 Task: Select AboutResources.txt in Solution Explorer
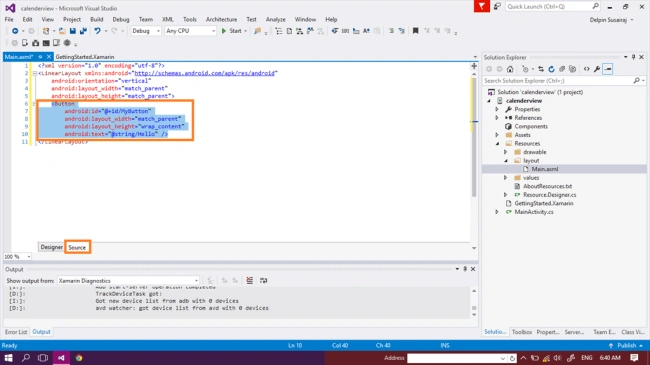tap(547, 186)
